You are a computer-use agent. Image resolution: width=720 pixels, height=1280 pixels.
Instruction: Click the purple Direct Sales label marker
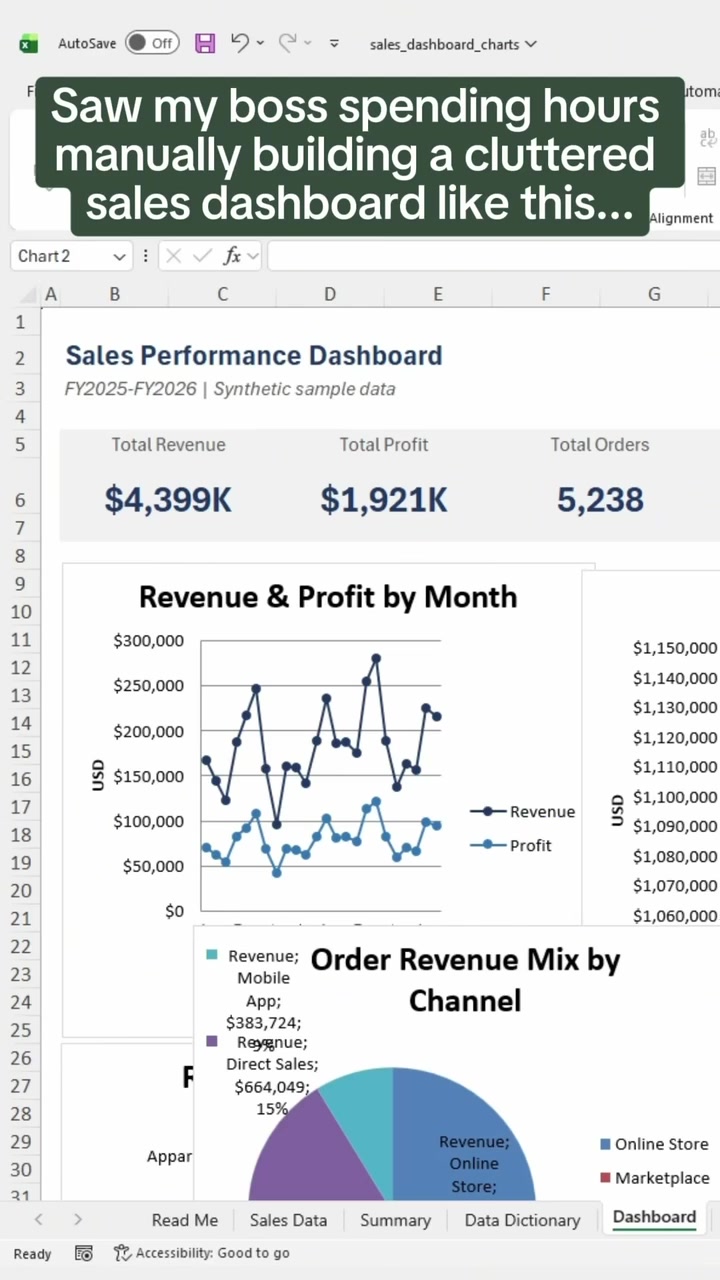click(x=211, y=1041)
